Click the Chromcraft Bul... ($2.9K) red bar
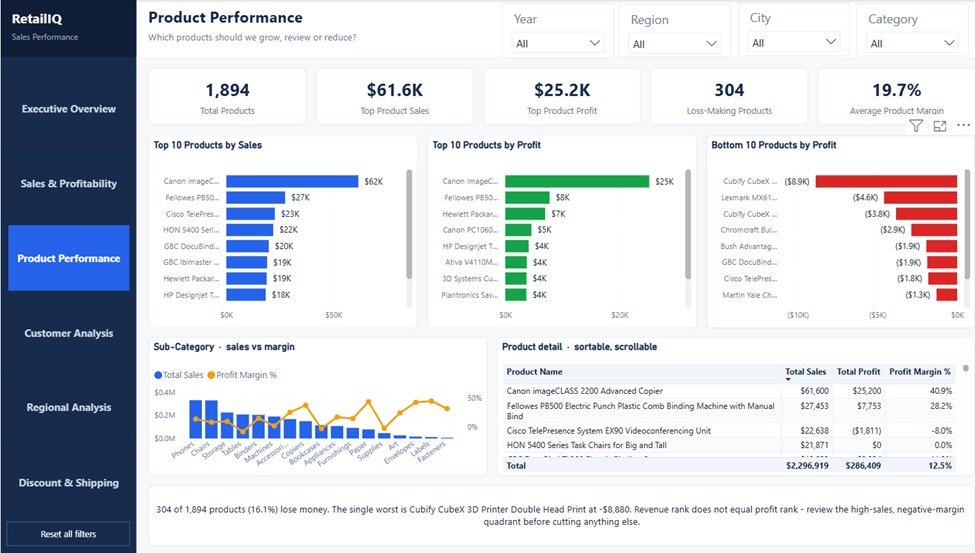The width and height of the screenshot is (975, 553). click(934, 230)
